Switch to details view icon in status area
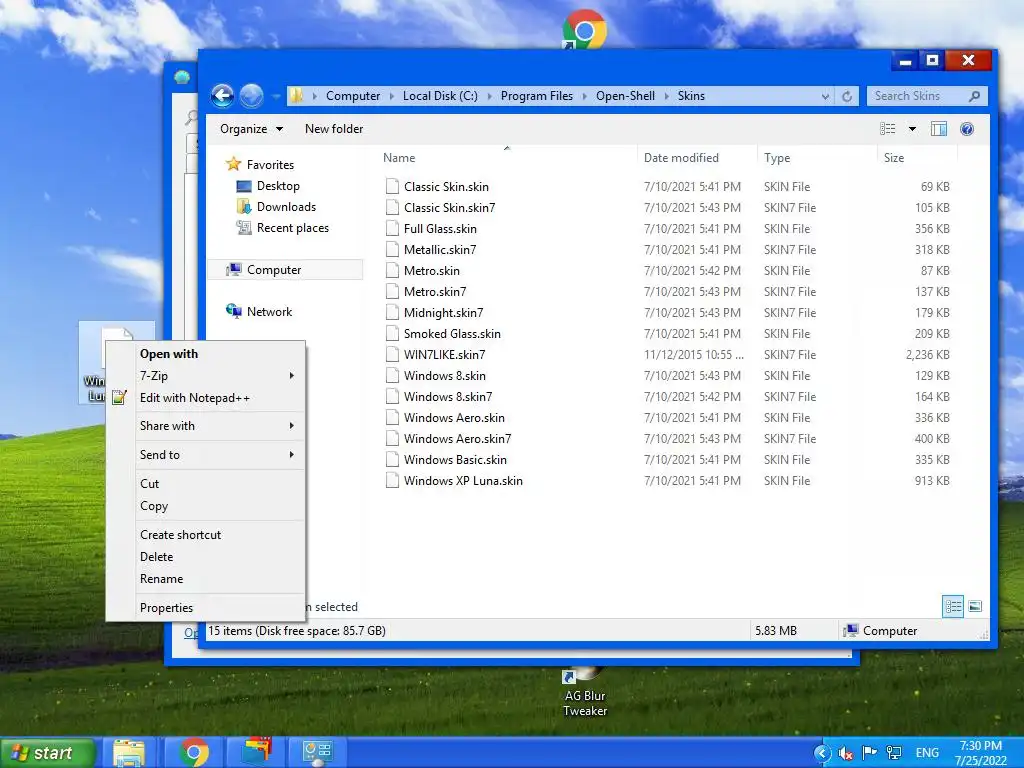 pyautogui.click(x=953, y=607)
